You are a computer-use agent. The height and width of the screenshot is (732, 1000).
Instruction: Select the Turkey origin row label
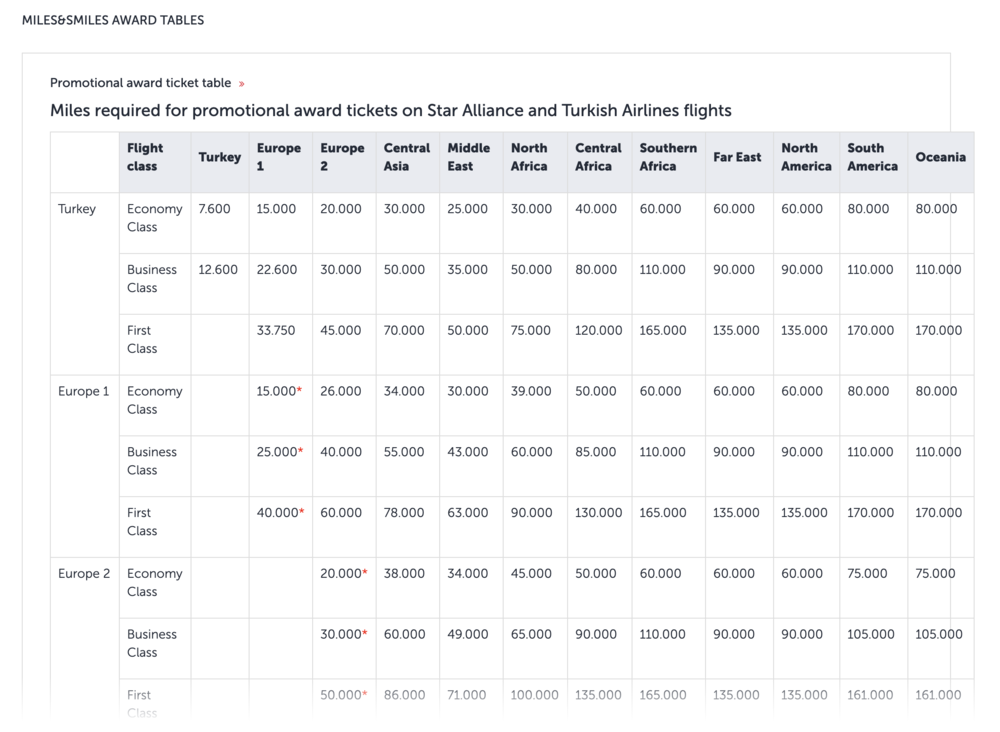(x=77, y=209)
